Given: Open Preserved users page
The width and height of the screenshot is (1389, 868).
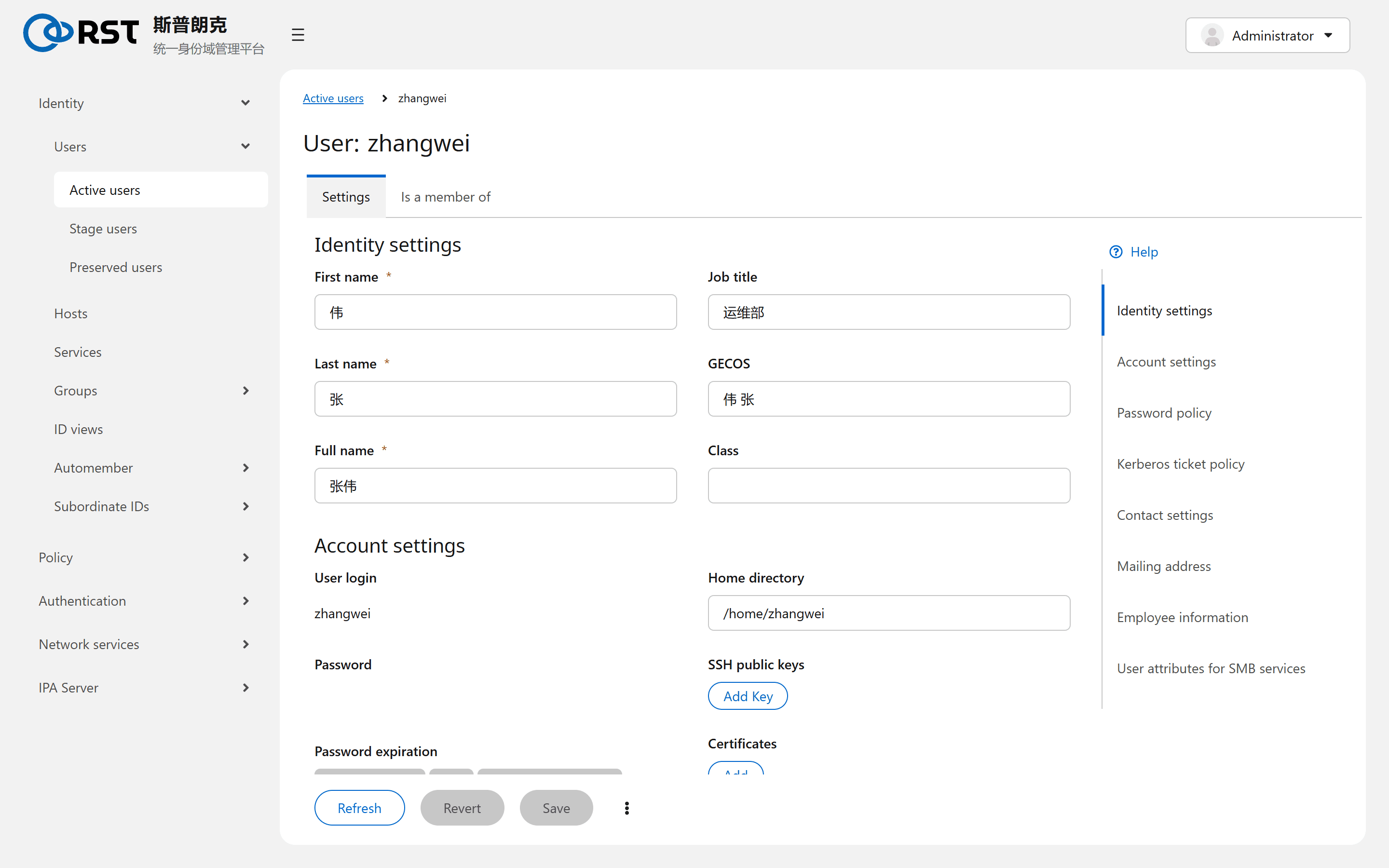Looking at the screenshot, I should coord(161,267).
